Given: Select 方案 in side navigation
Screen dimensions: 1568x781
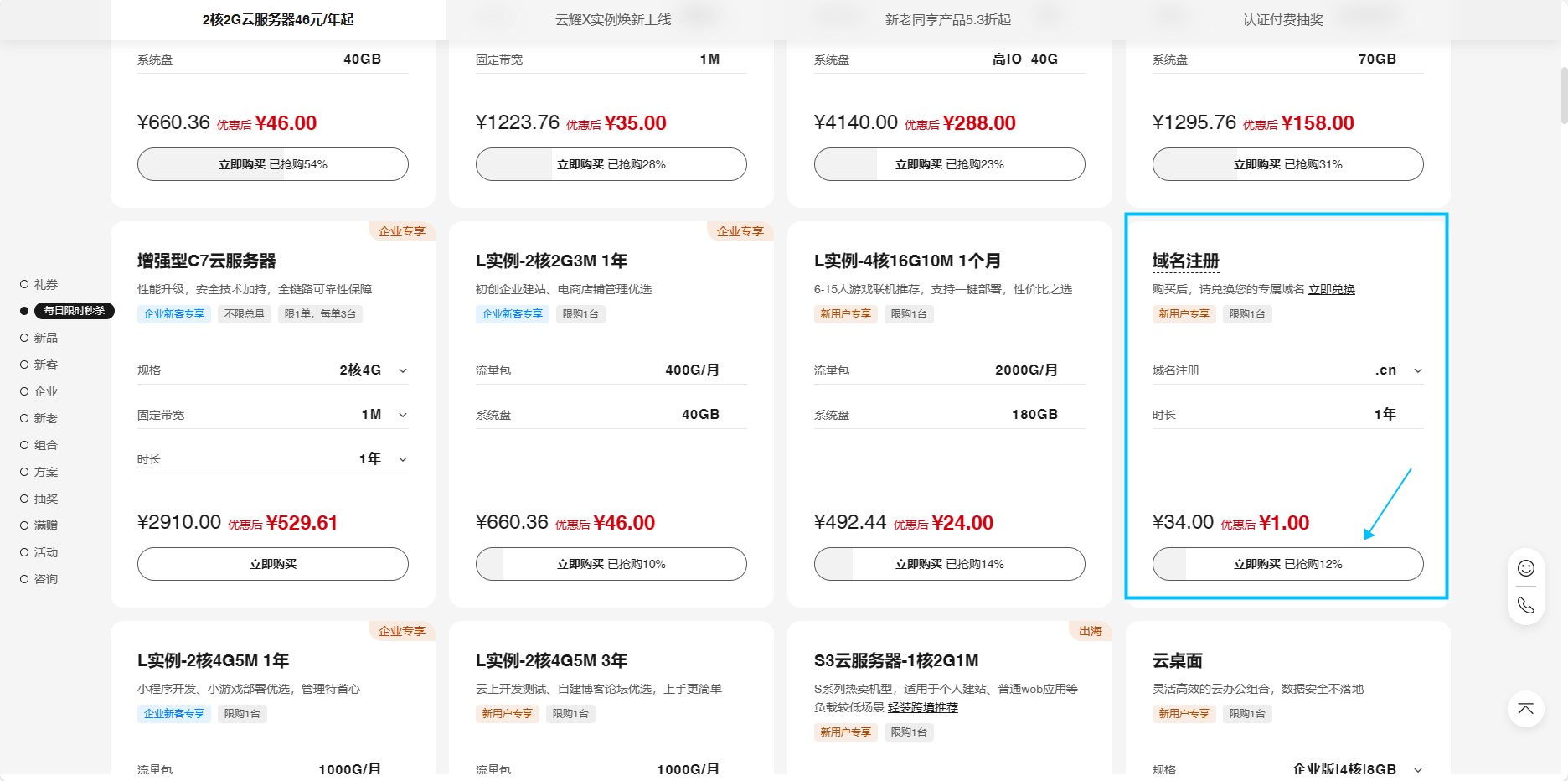Looking at the screenshot, I should point(39,472).
